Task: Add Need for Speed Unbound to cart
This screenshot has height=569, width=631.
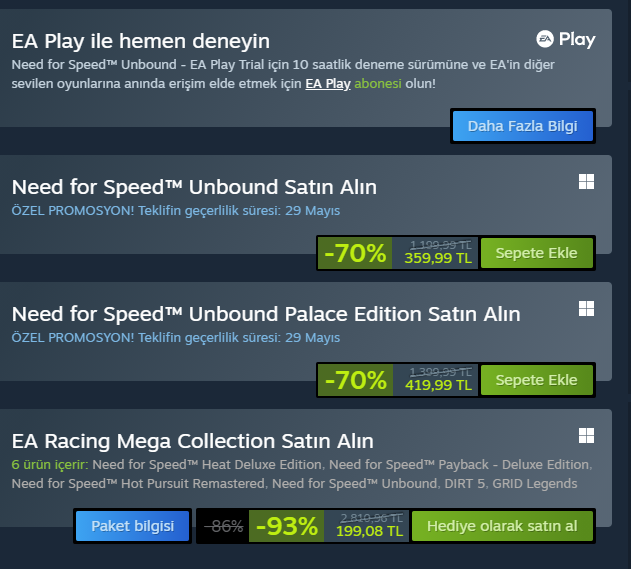Action: click(536, 253)
